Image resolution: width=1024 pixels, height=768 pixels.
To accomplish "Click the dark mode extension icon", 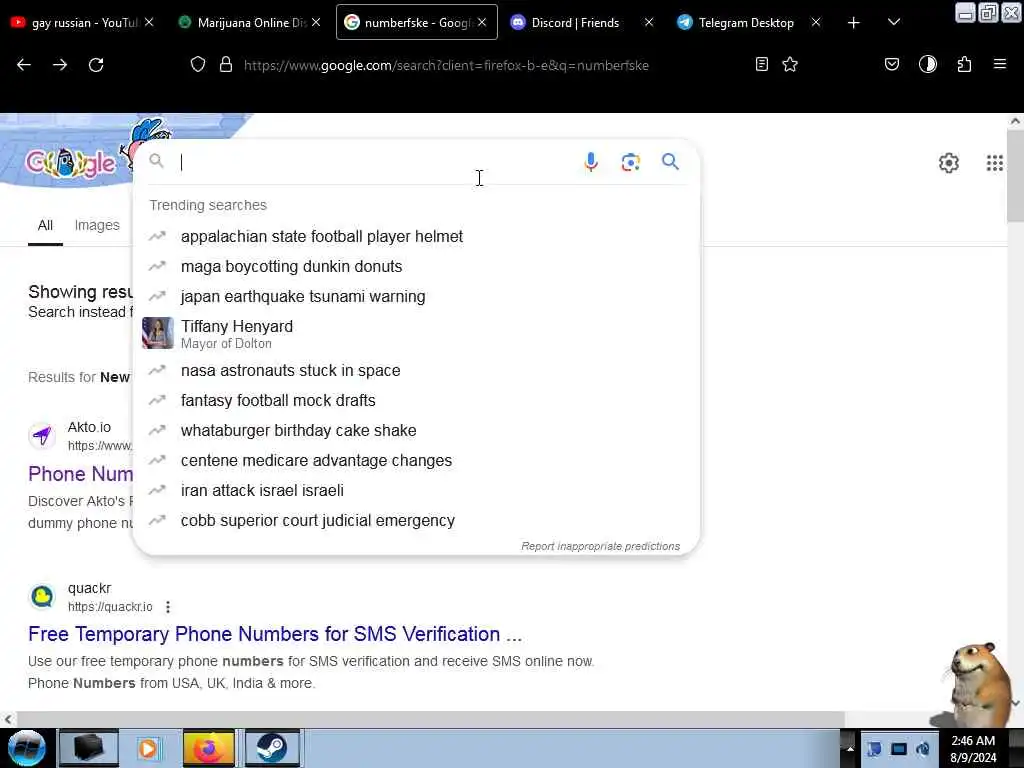I will [928, 64].
